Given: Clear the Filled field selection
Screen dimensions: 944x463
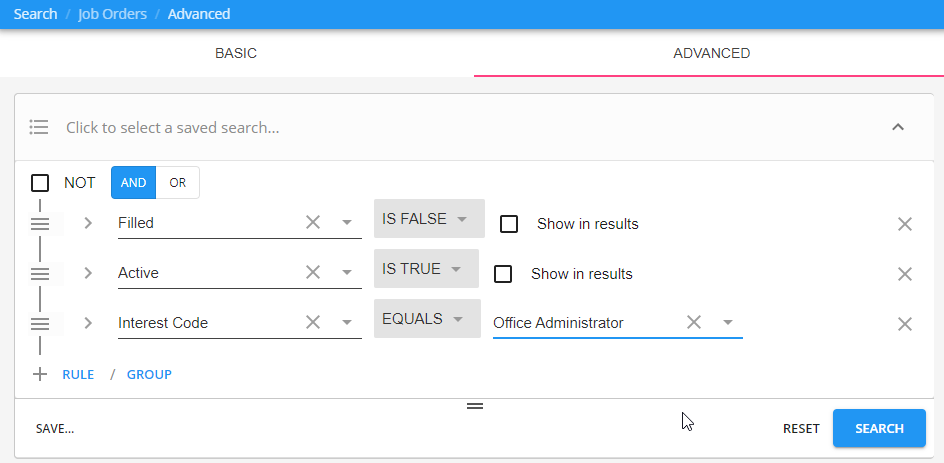Looking at the screenshot, I should click(313, 223).
